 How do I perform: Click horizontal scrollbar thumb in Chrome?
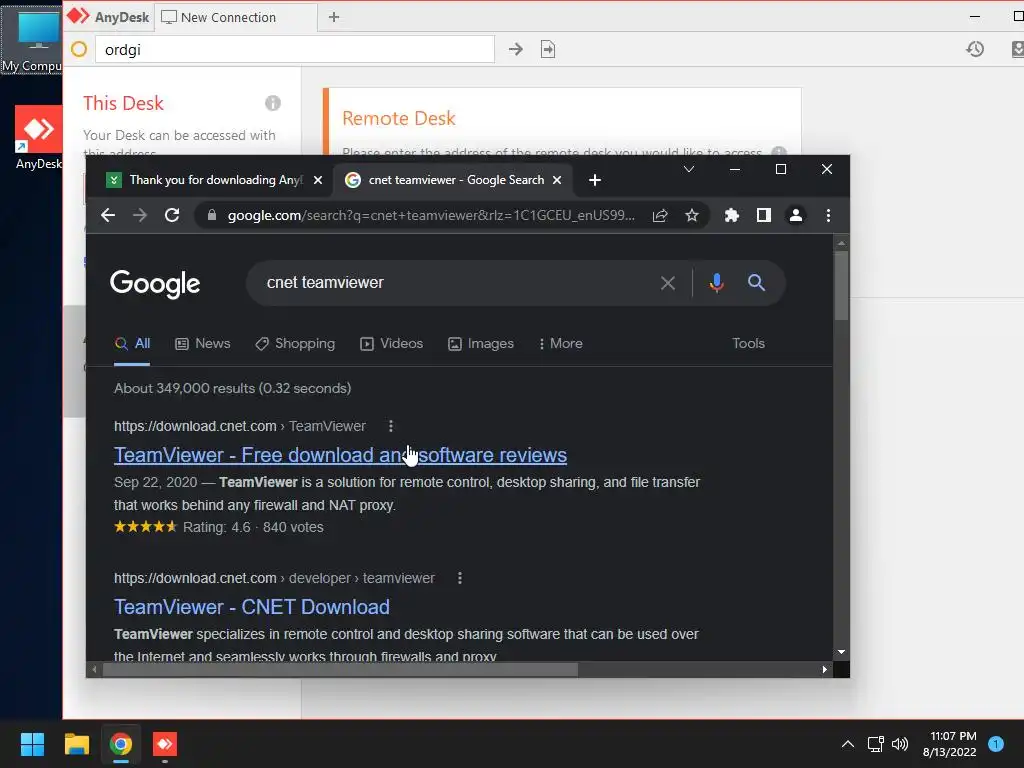(340, 669)
